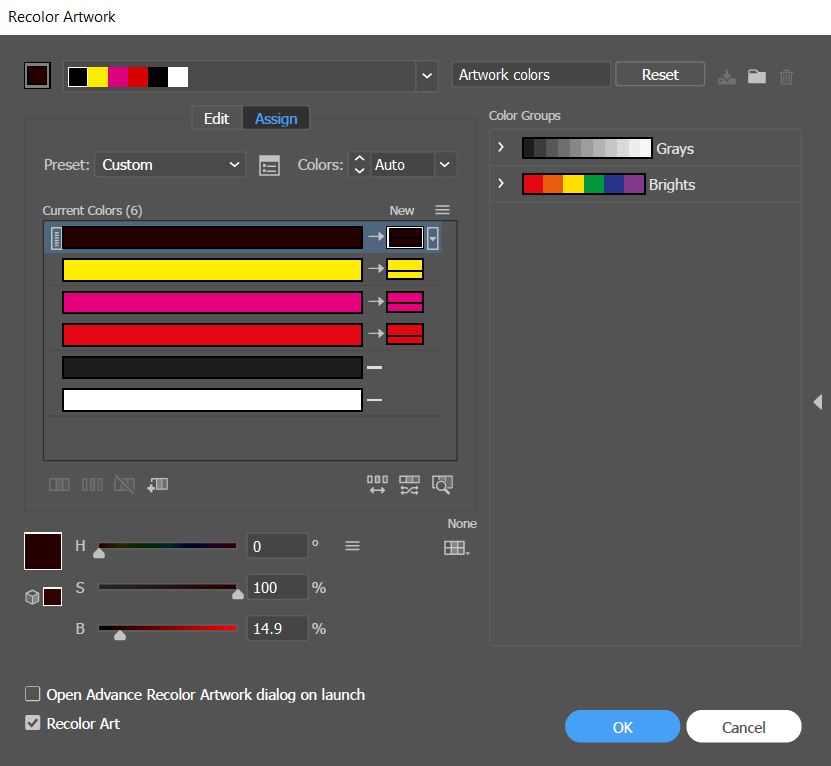Click the out-of-gamut cube warning icon
The image size is (831, 766).
click(32, 597)
